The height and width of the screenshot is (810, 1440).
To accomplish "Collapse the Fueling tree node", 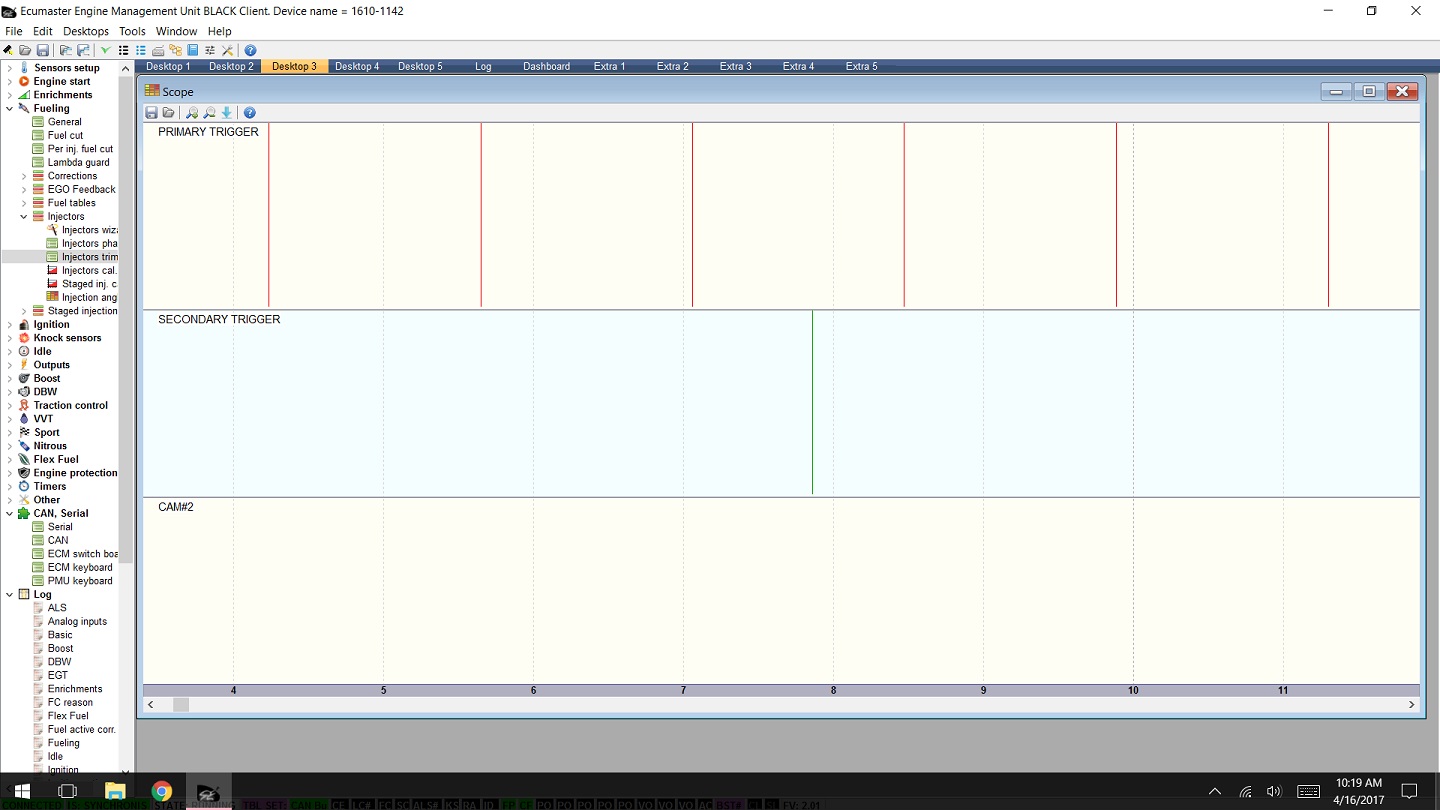I will pyautogui.click(x=10, y=108).
